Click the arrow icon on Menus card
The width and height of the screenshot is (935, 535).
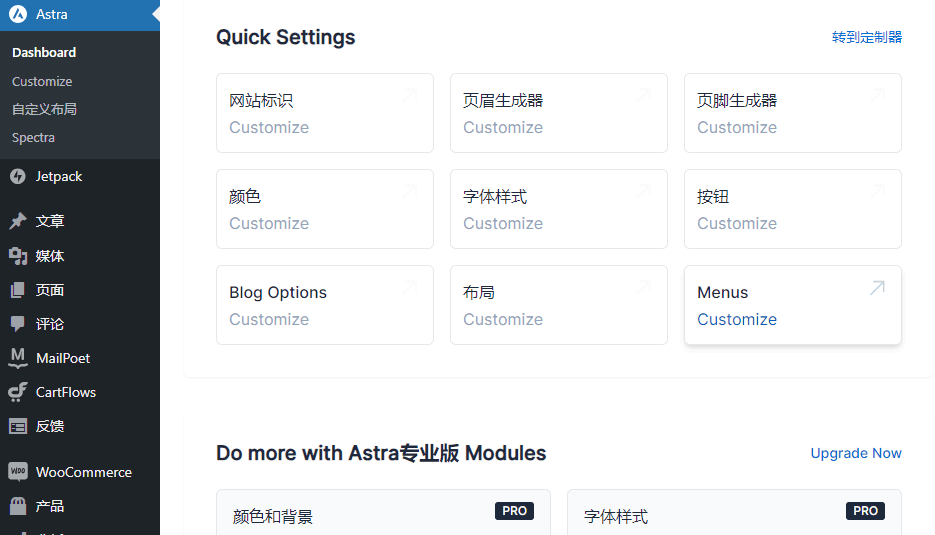[x=877, y=288]
